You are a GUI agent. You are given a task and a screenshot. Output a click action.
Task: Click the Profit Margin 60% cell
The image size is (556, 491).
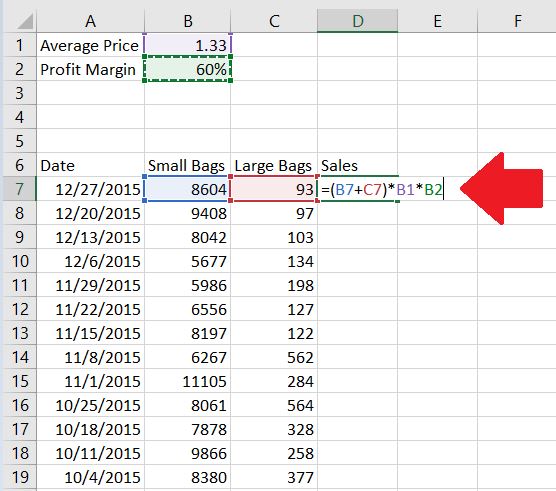(x=188, y=69)
